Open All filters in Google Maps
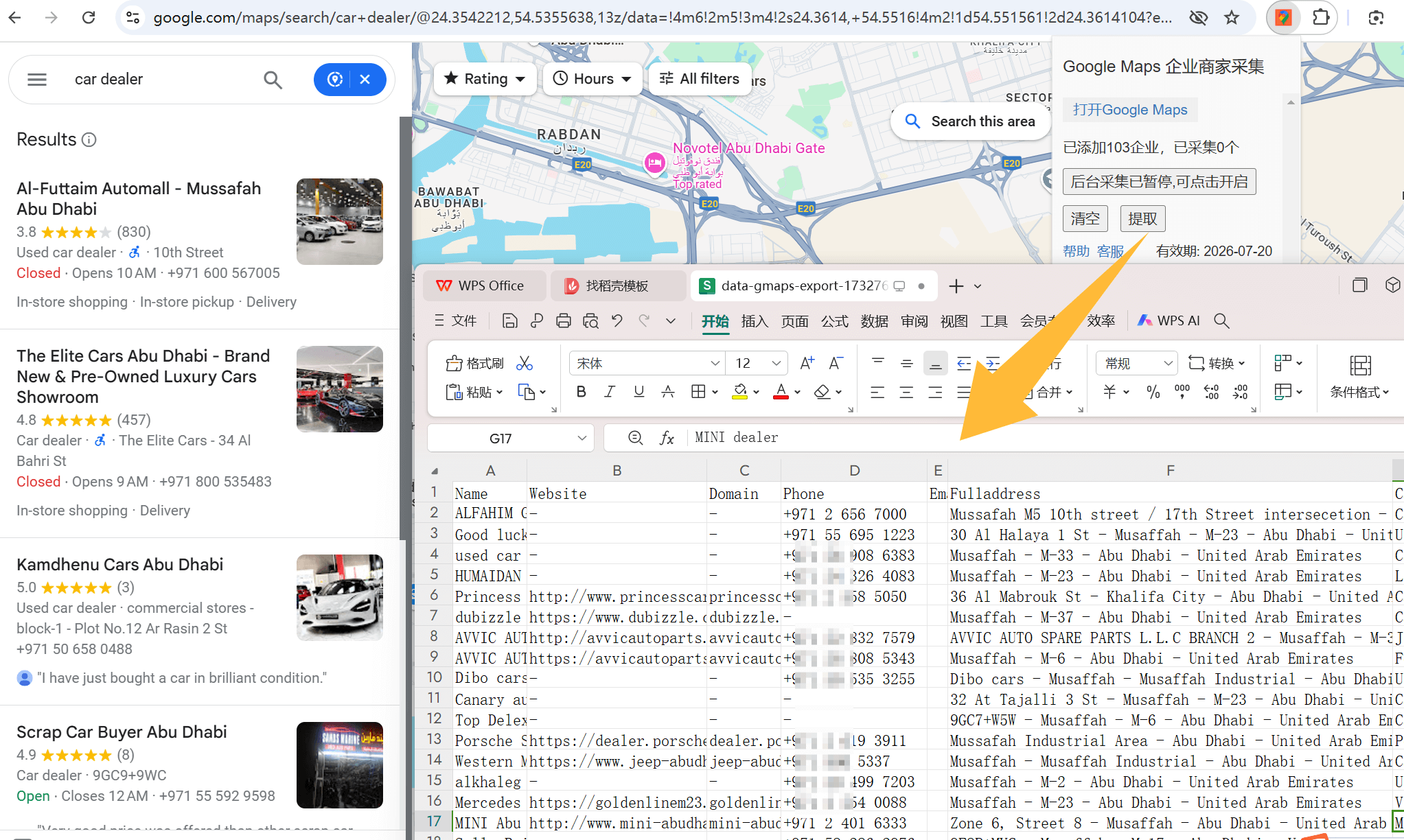Screen dimensions: 1404x840 (x=700, y=79)
